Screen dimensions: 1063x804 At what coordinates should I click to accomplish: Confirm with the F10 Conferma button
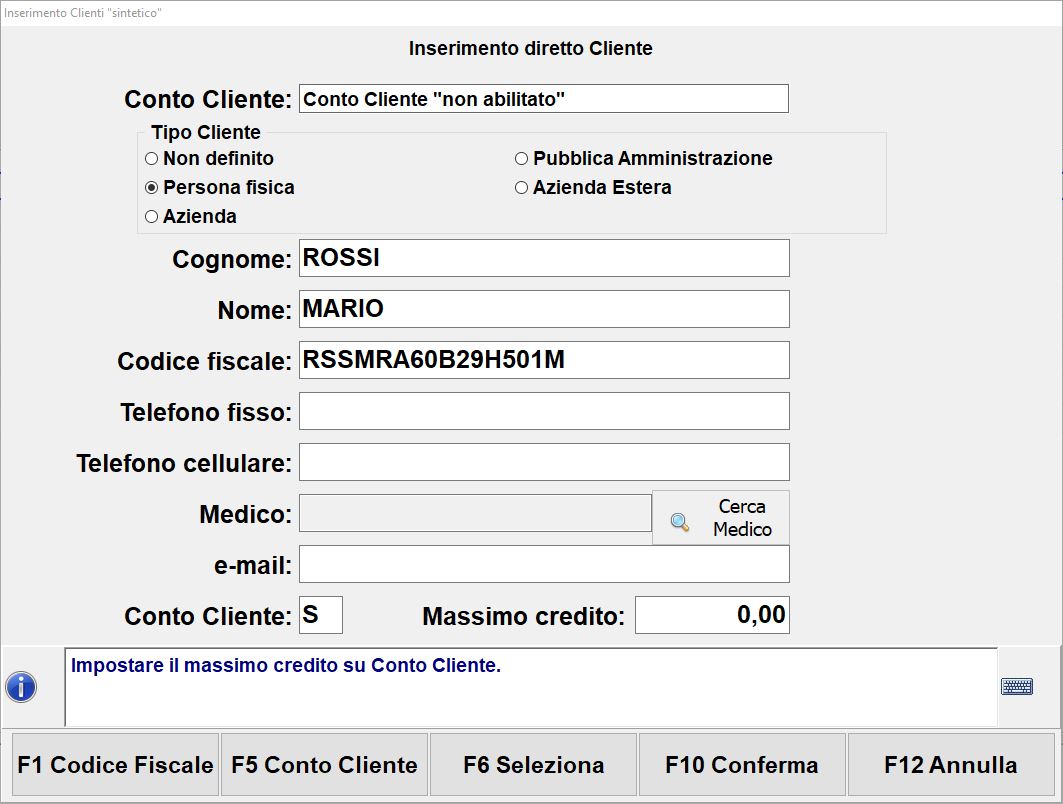pos(742,765)
